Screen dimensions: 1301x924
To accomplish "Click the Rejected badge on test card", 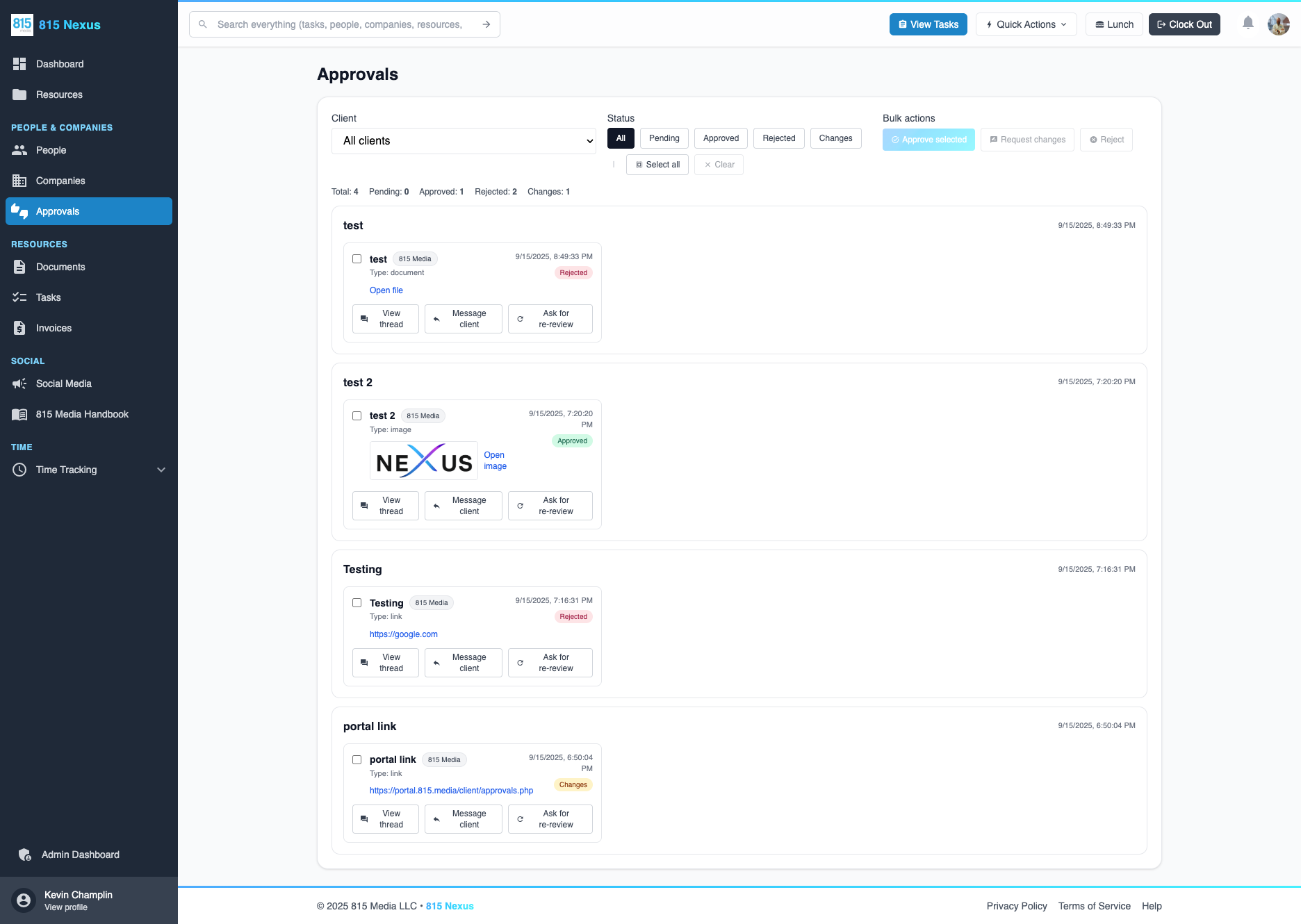I will pyautogui.click(x=573, y=273).
